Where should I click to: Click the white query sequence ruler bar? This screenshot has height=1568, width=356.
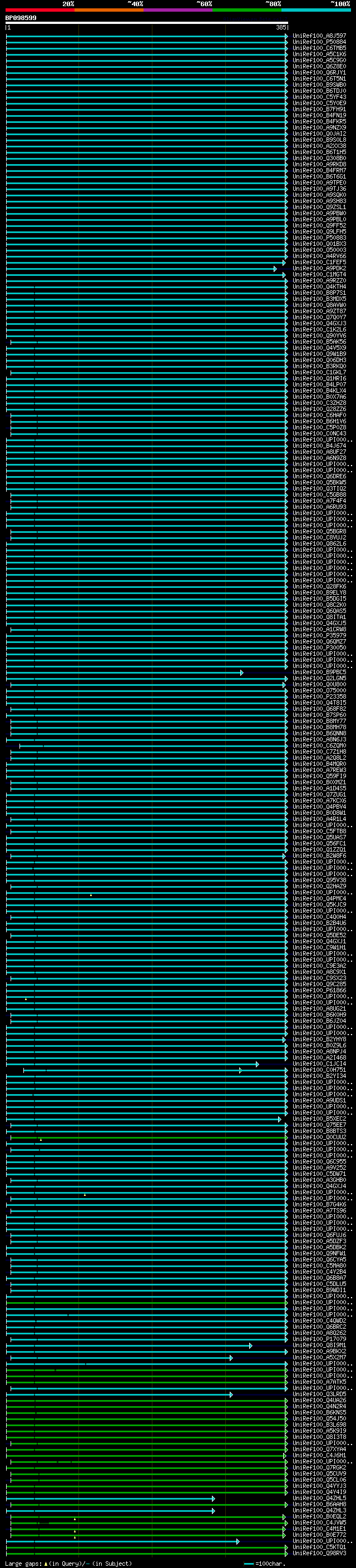point(147,23)
